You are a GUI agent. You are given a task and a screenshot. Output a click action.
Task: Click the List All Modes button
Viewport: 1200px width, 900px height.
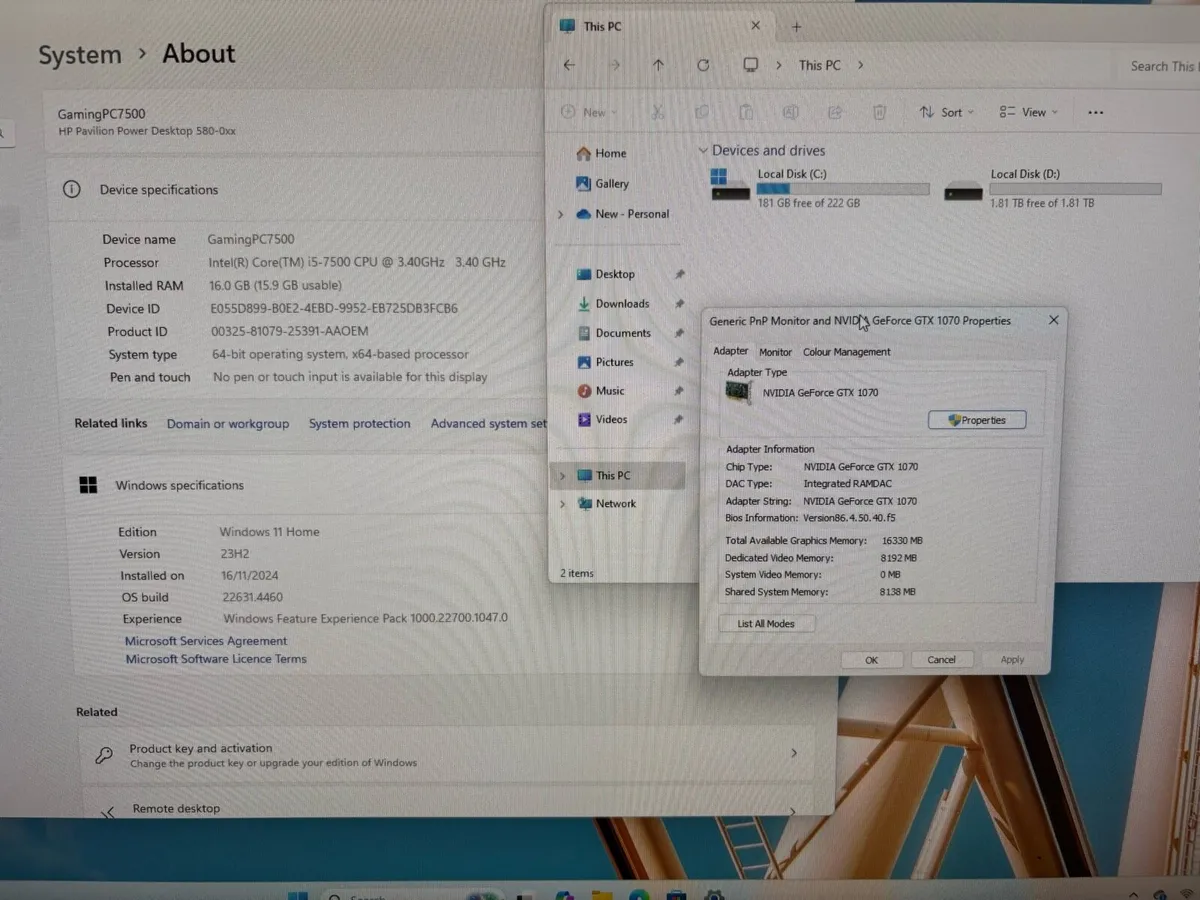tap(766, 624)
